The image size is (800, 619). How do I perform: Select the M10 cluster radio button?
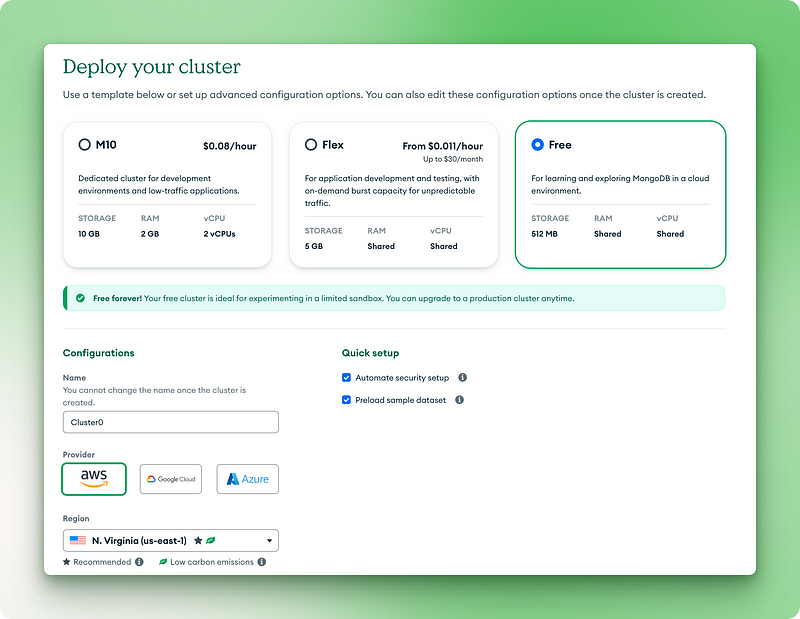tap(85, 144)
